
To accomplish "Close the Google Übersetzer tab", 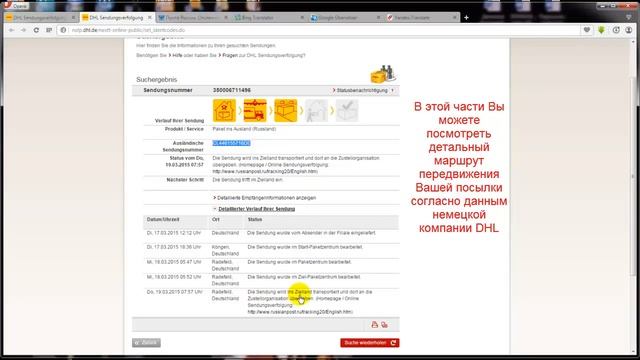I will (378, 18).
